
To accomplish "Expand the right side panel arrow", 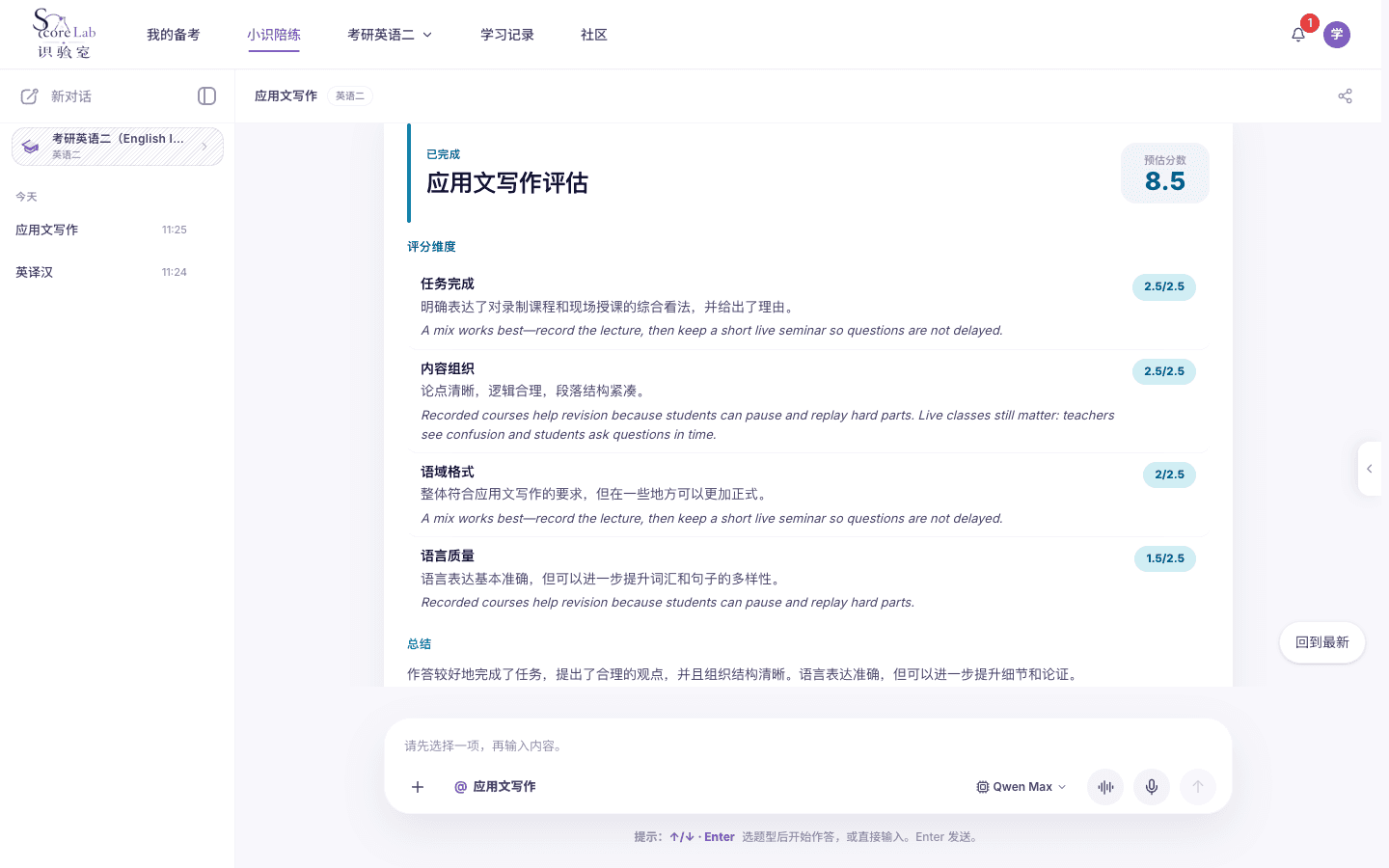I will point(1369,469).
